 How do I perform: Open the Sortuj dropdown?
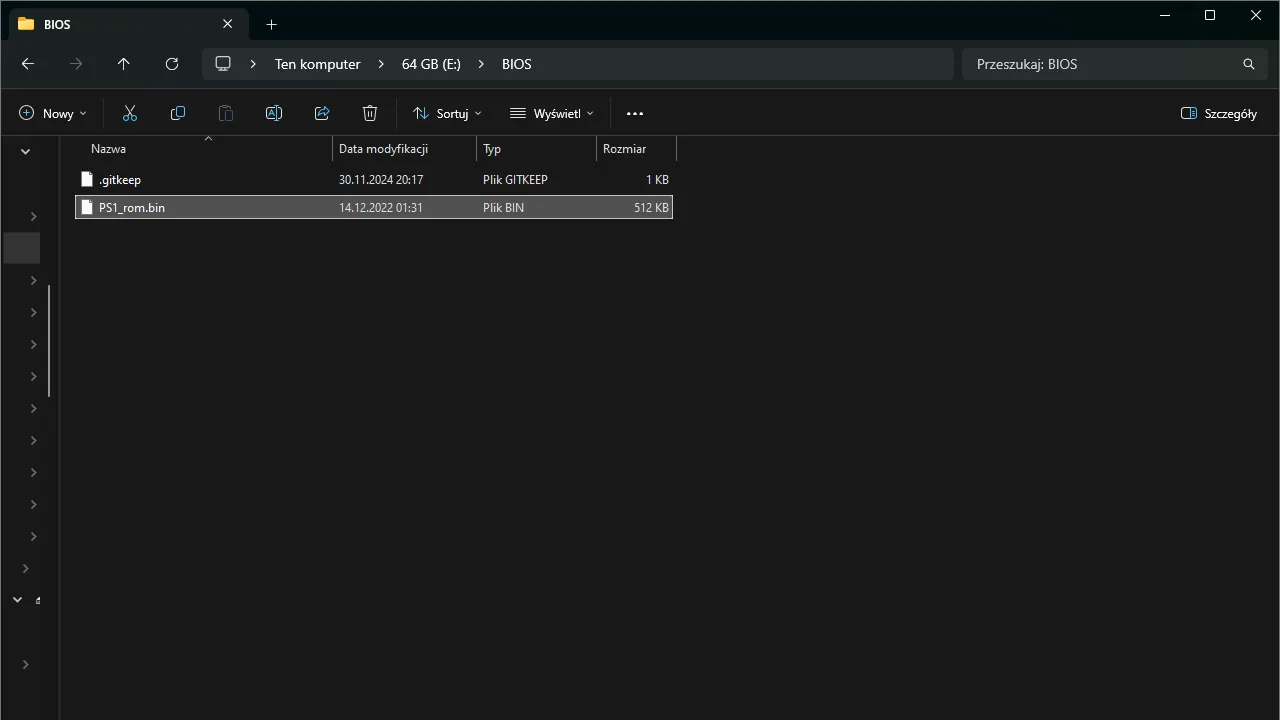click(448, 113)
